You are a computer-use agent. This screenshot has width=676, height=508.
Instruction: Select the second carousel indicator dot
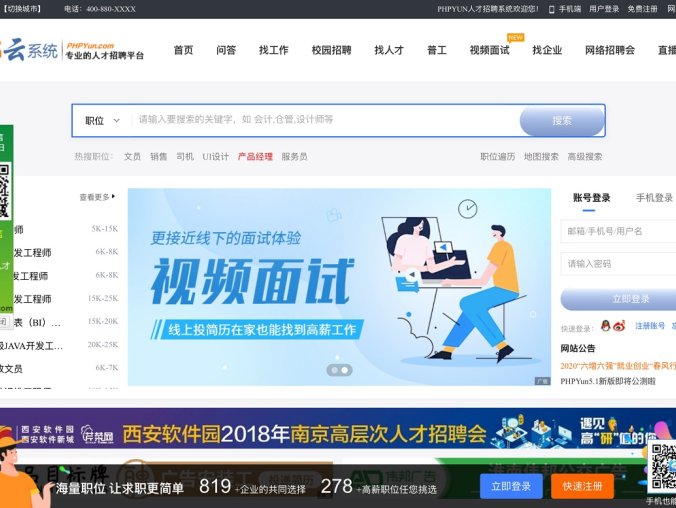coord(344,370)
